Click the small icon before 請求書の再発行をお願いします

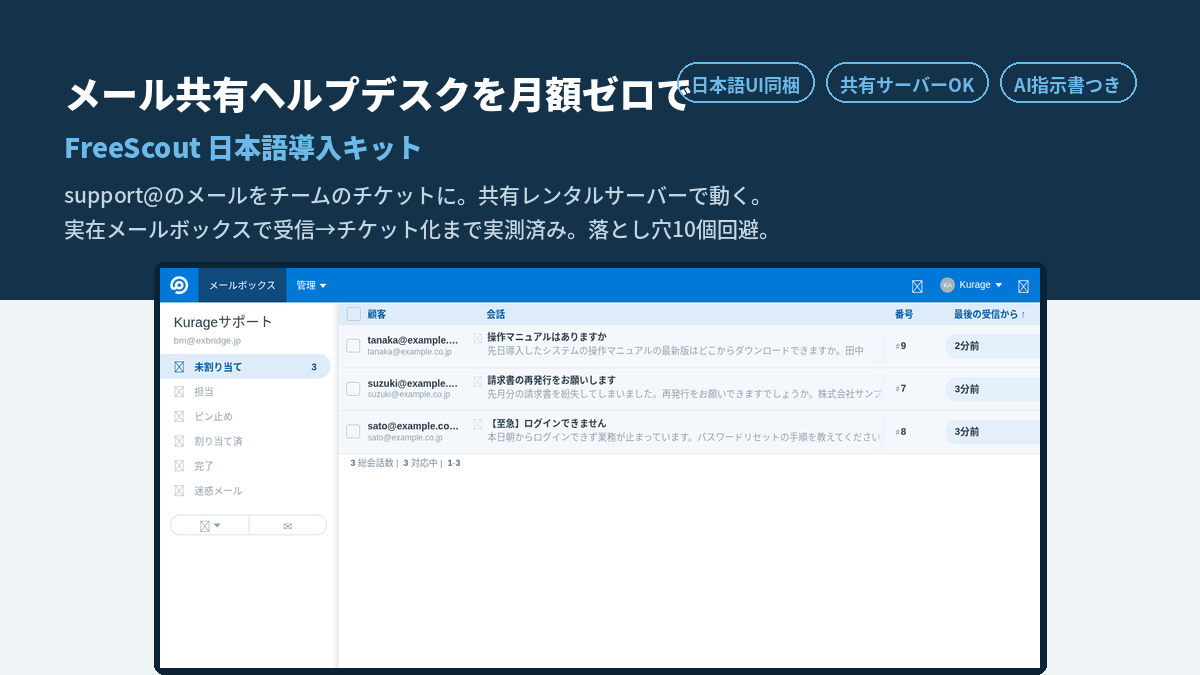[x=478, y=381]
